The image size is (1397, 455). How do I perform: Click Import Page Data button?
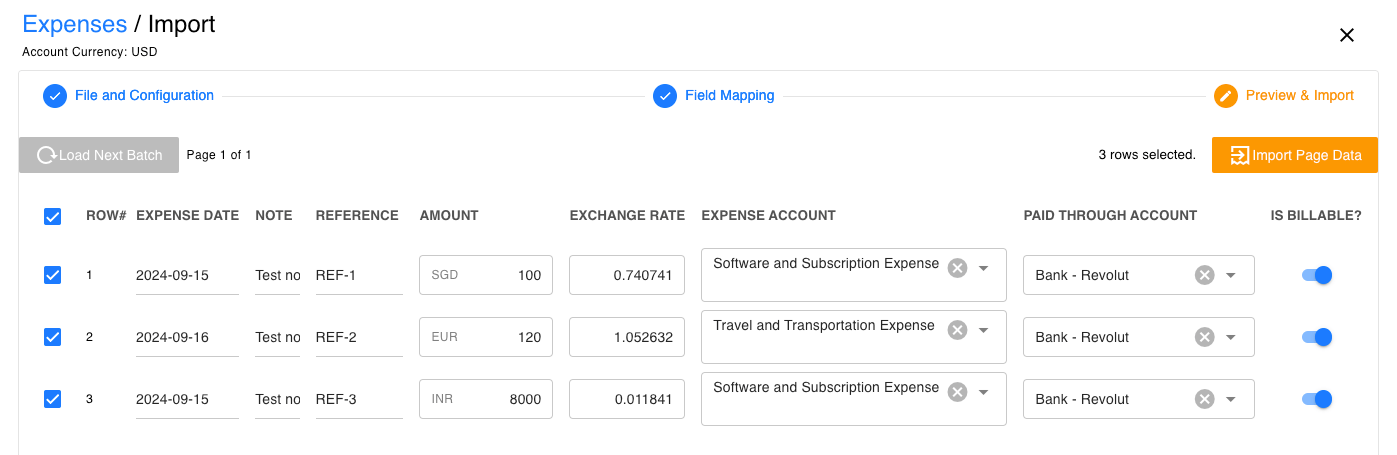[1295, 155]
